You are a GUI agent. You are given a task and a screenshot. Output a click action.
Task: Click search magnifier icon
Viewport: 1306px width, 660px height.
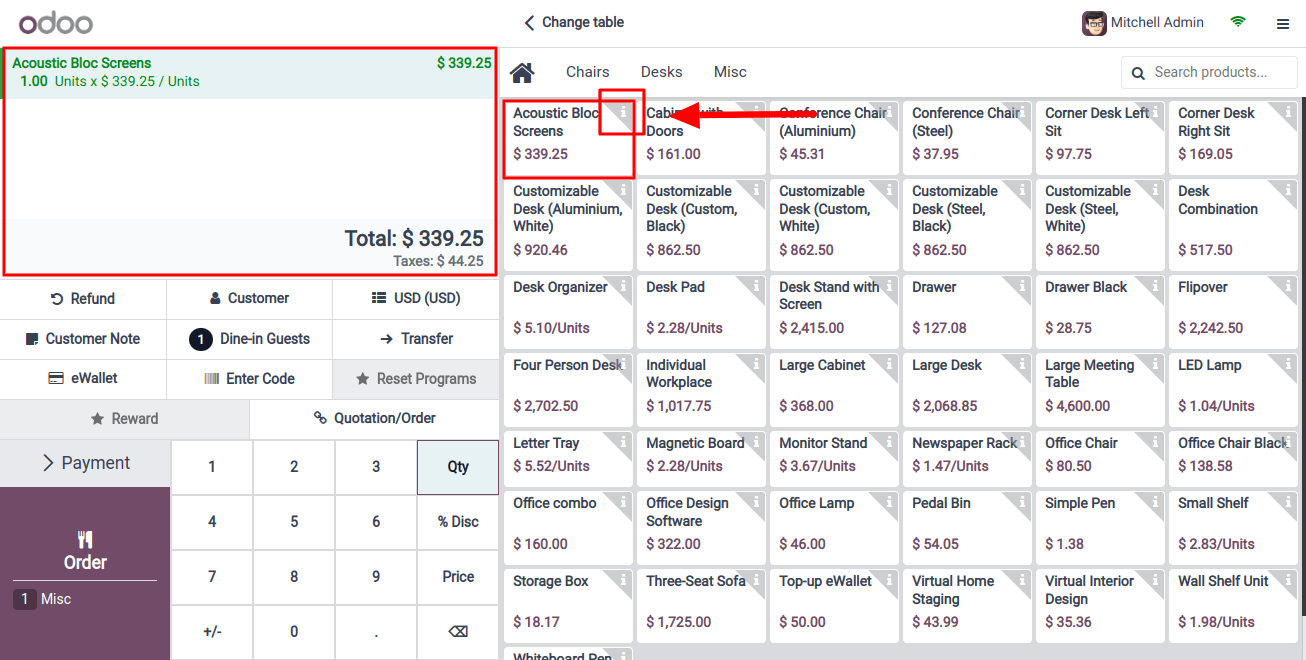tap(1138, 73)
